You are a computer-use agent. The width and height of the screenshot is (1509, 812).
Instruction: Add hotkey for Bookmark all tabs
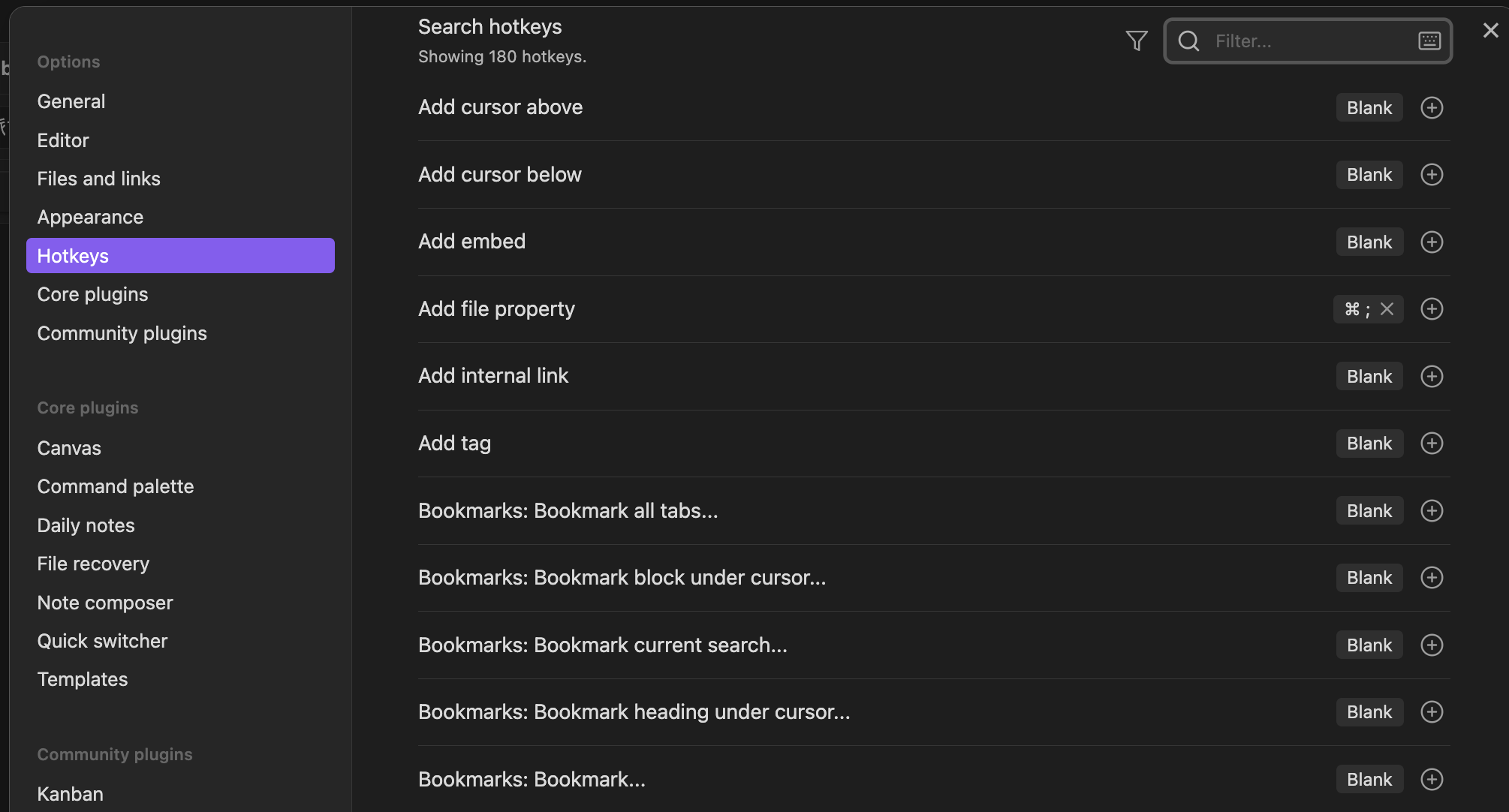pos(1432,511)
